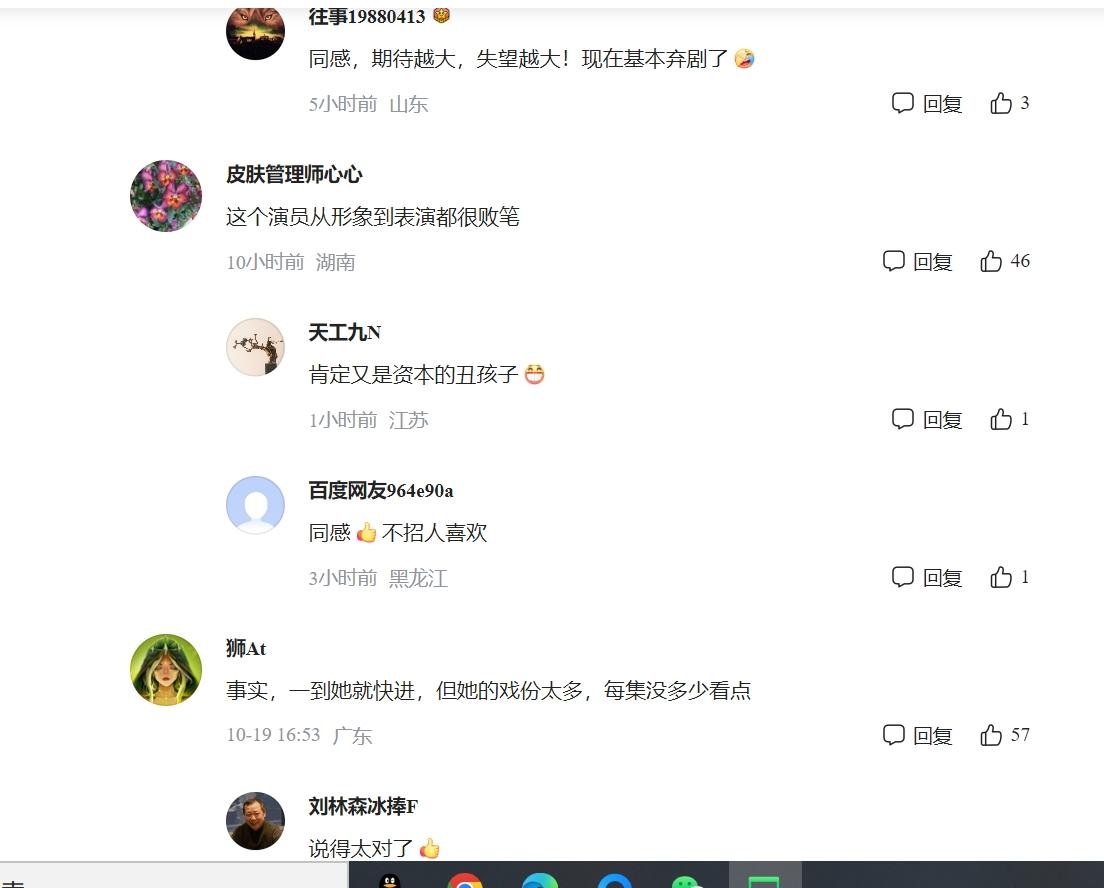Reply to 往事19880413's comment

[x=927, y=104]
